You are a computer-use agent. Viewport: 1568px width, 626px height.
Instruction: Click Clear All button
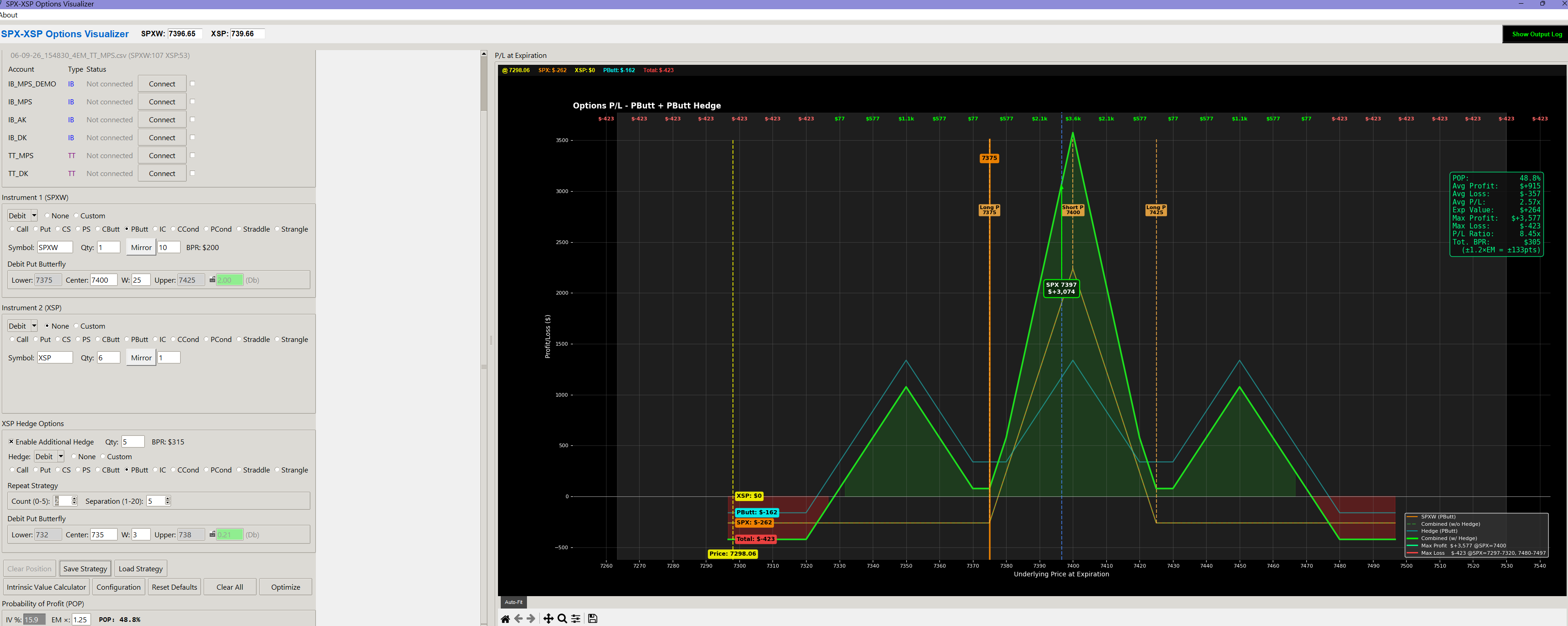coord(230,587)
